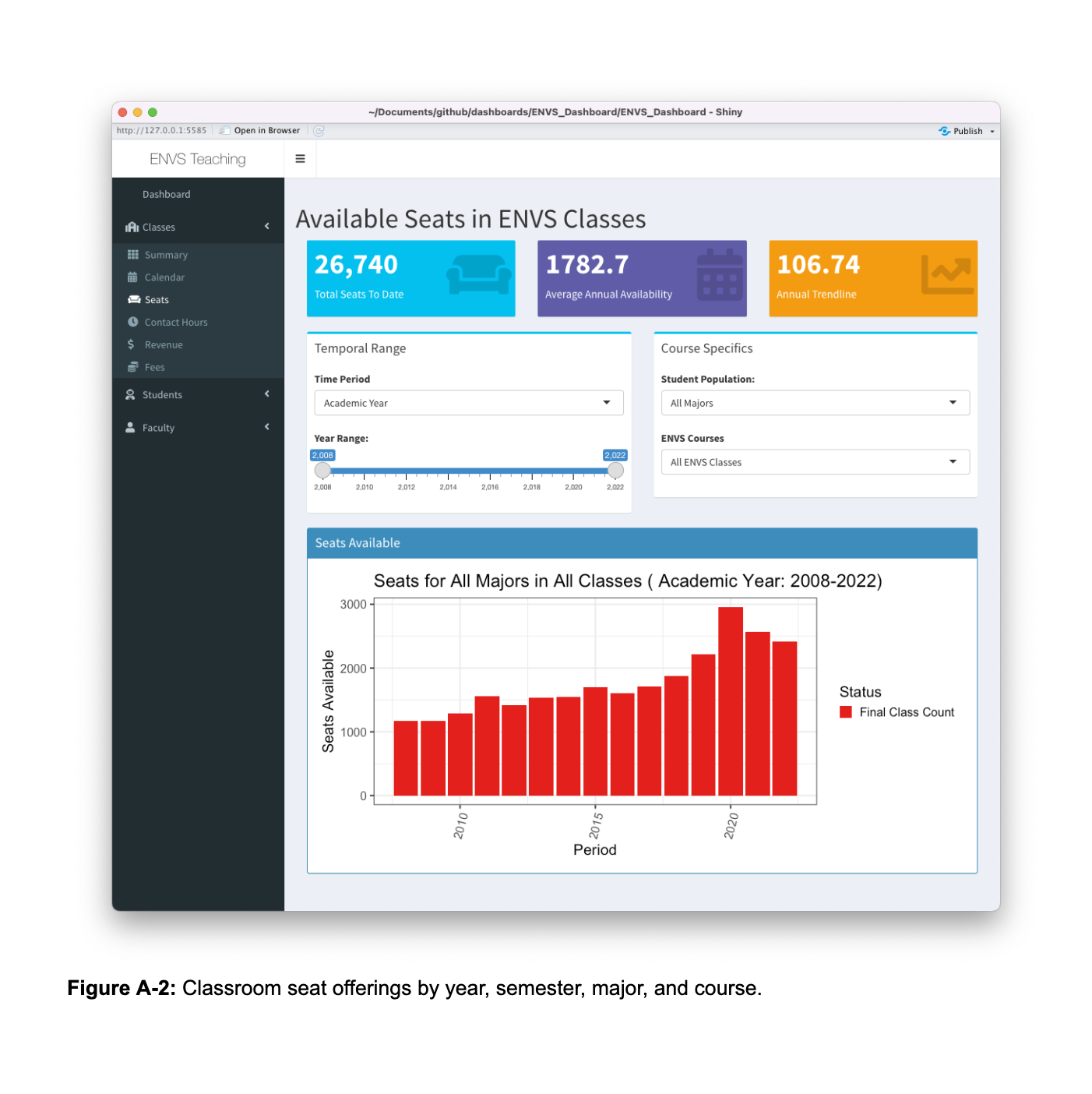The width and height of the screenshot is (1092, 1094).
Task: Click the Calendar icon in sidebar
Action: [132, 277]
